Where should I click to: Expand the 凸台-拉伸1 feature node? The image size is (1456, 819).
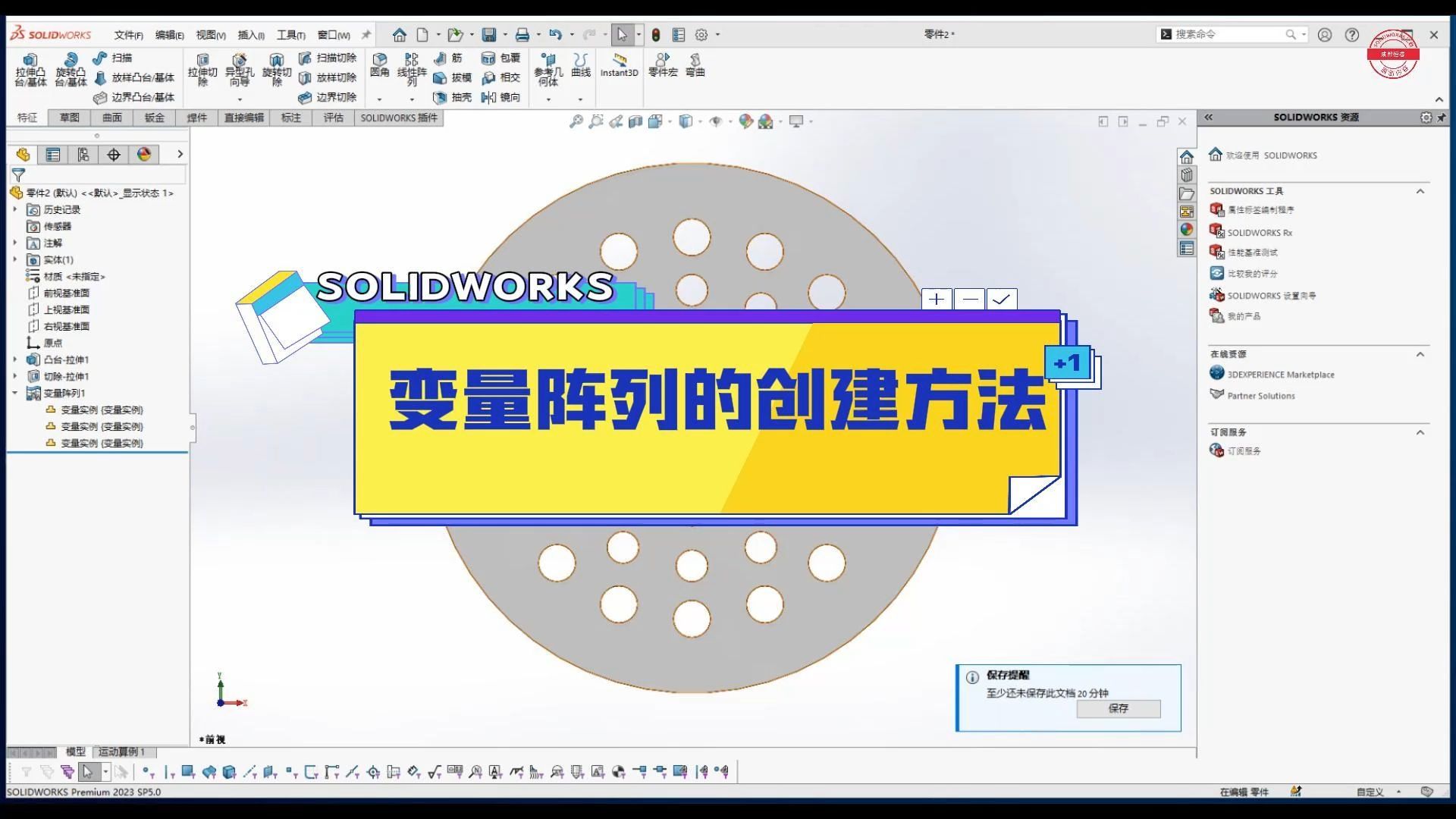tap(15, 359)
